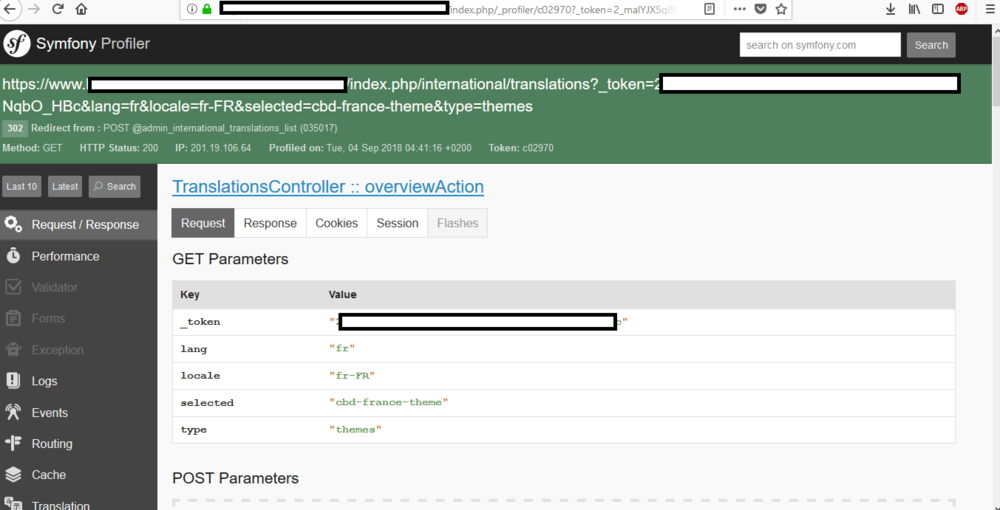This screenshot has width=1000, height=510.
Task: Click the GET Parameters heading
Action: point(230,259)
